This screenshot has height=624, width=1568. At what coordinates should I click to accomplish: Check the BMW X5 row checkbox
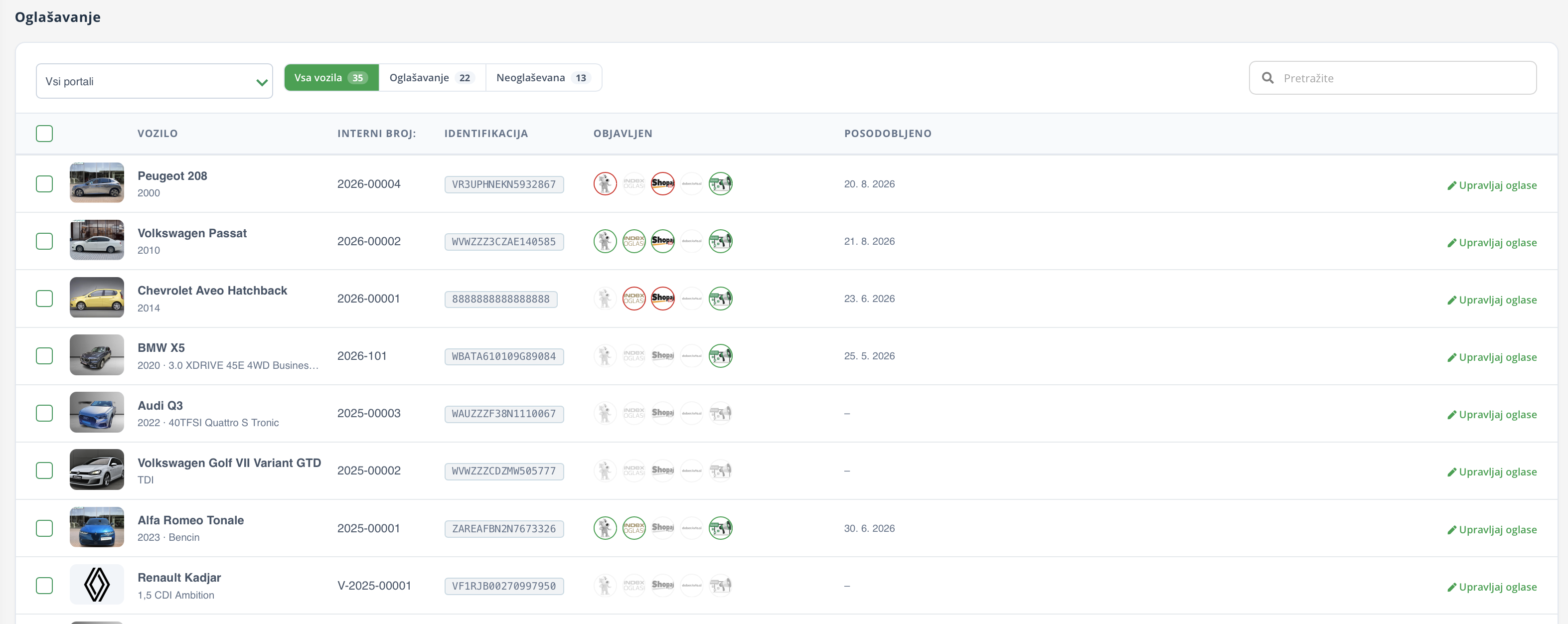click(x=44, y=355)
